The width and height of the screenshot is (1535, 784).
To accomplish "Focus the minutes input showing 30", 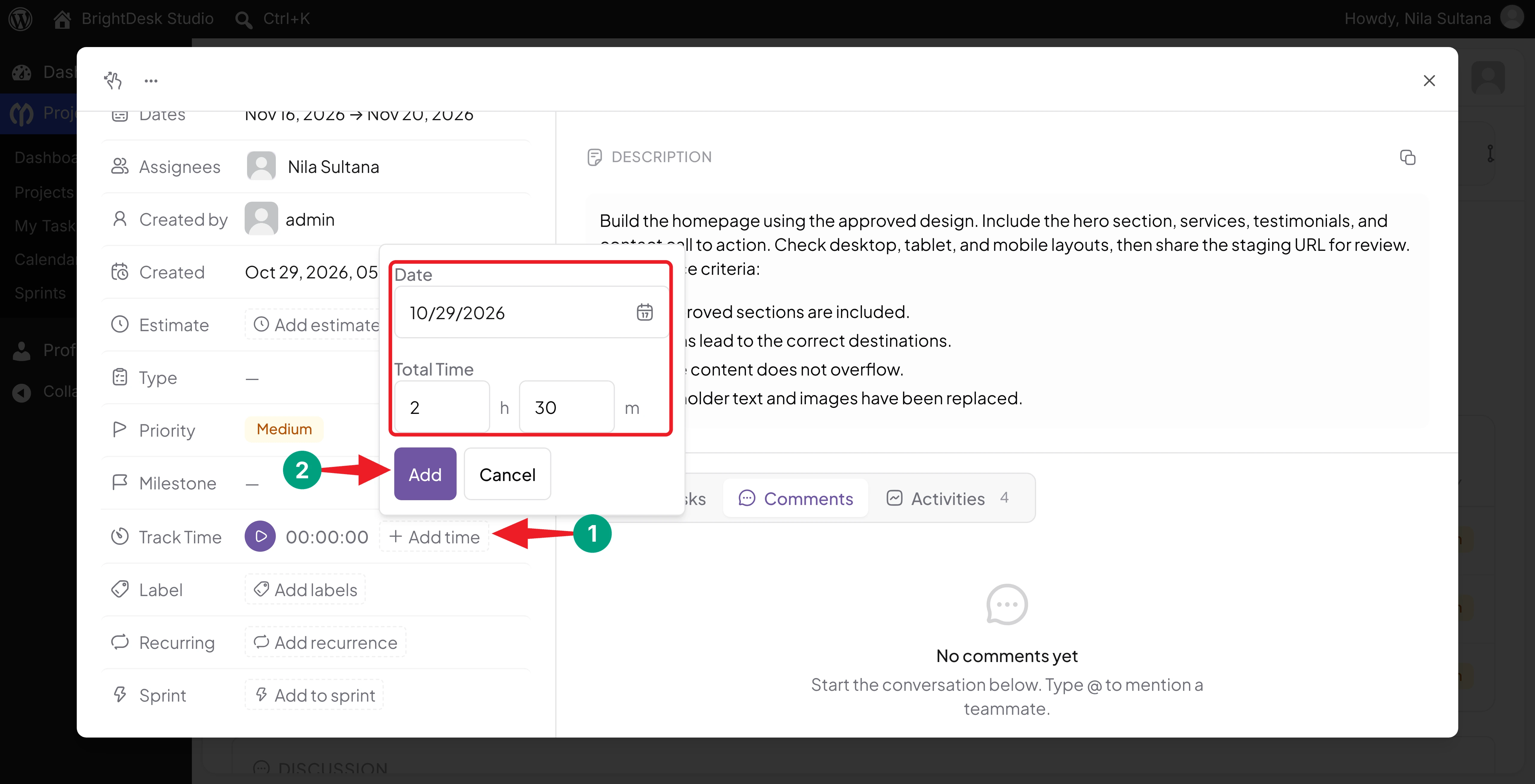I will (x=566, y=408).
